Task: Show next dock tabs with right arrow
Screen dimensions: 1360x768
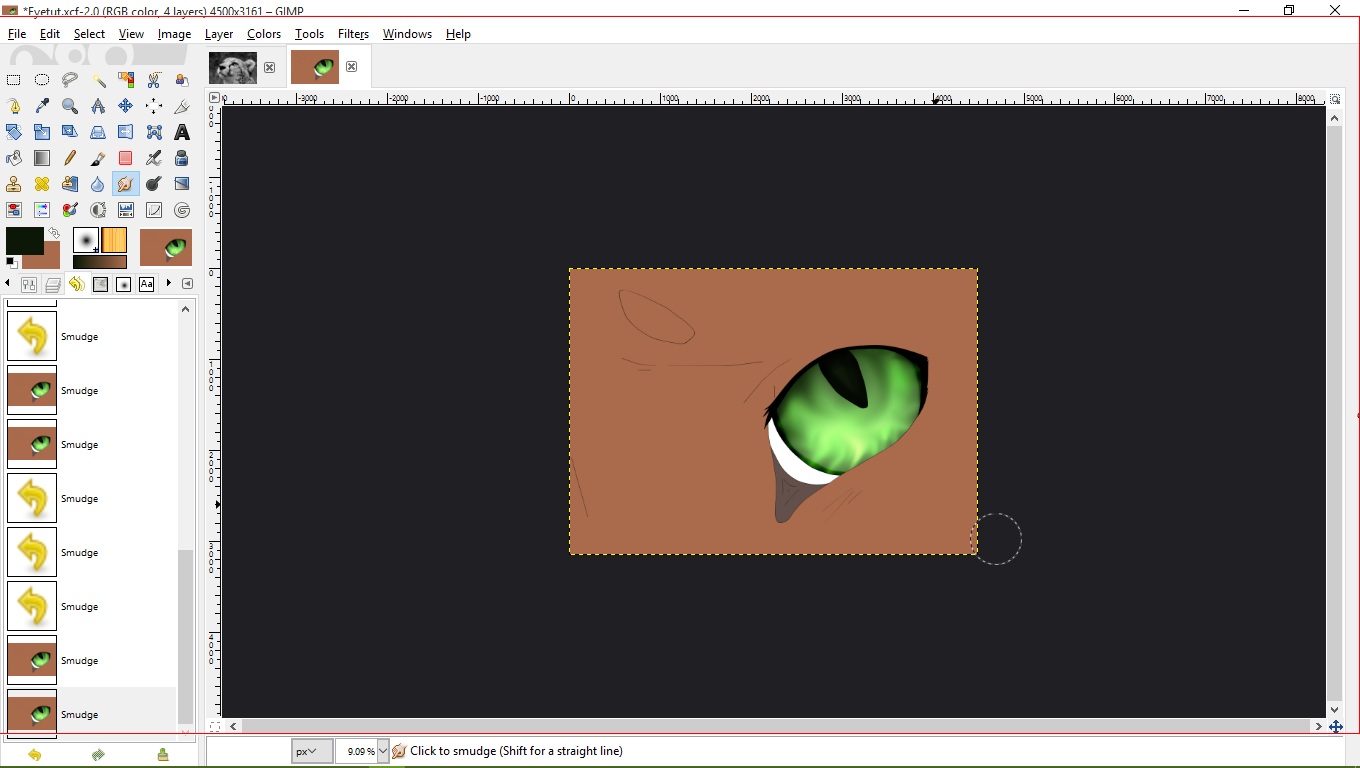Action: (x=169, y=284)
